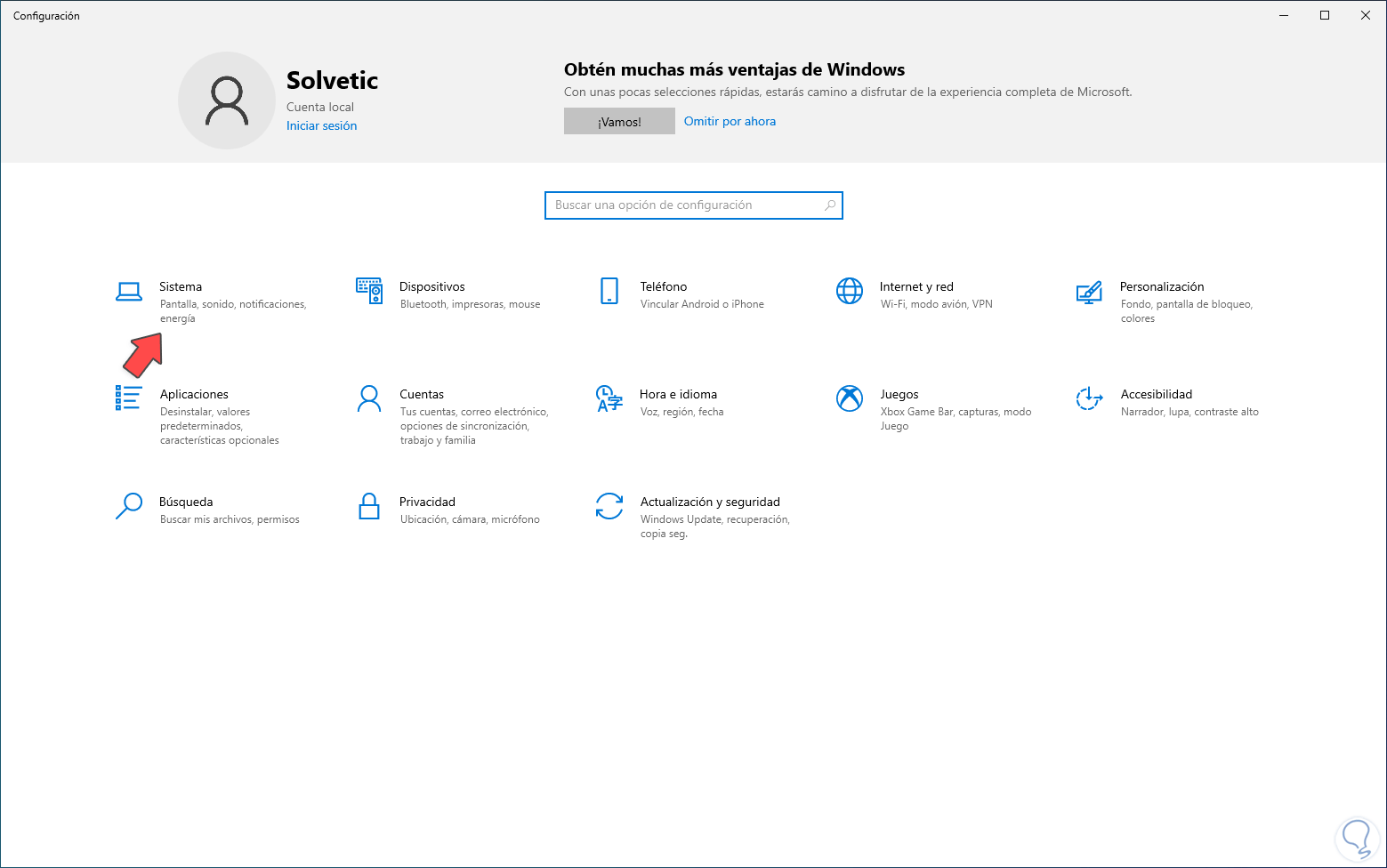1387x868 pixels.
Task: Select the Juegos Xbox icon
Action: click(850, 398)
